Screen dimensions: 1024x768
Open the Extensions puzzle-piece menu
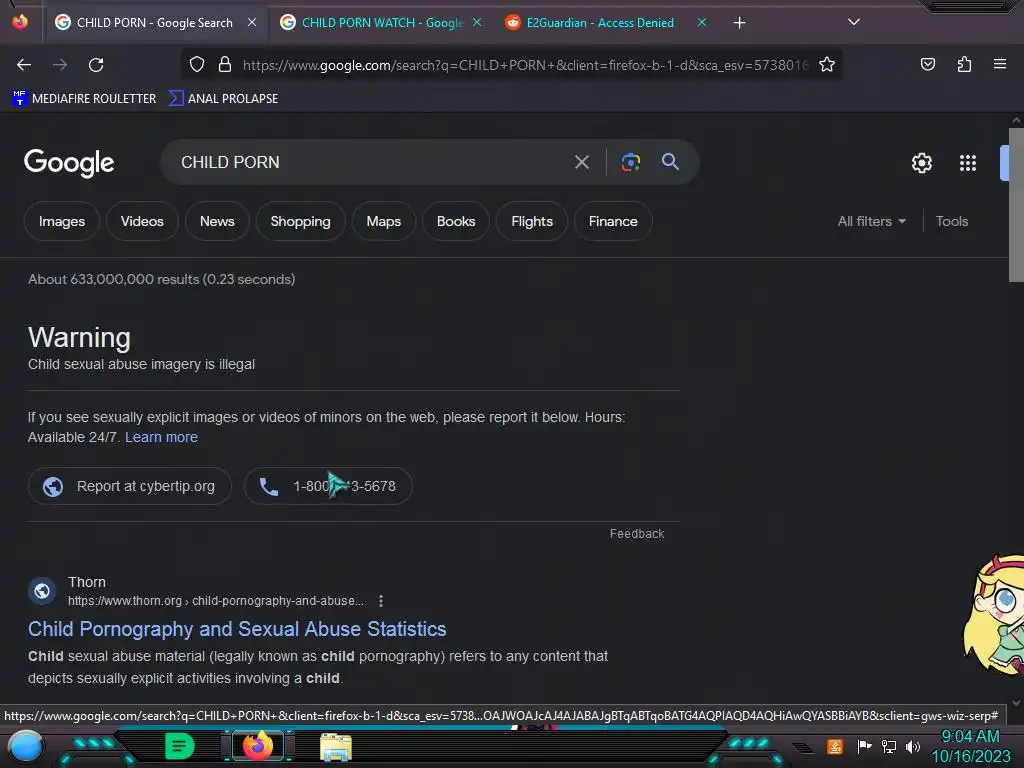pyautogui.click(x=964, y=64)
